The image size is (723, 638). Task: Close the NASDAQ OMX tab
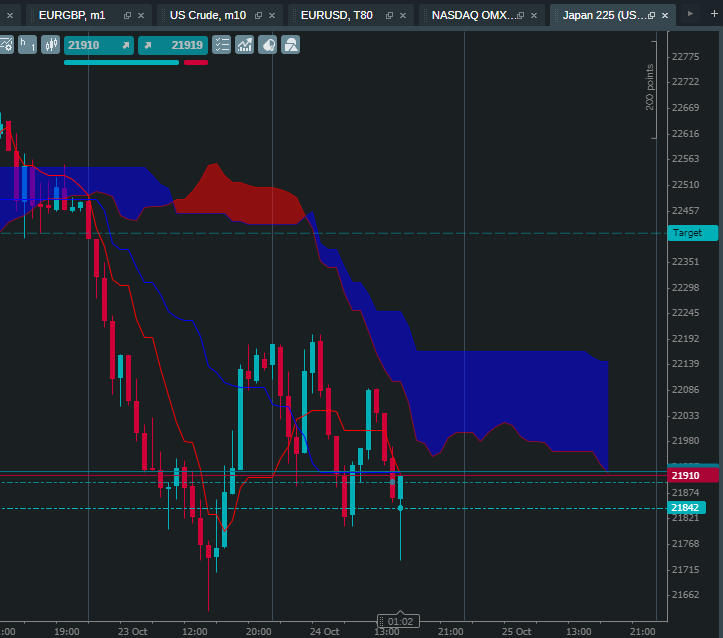point(534,16)
